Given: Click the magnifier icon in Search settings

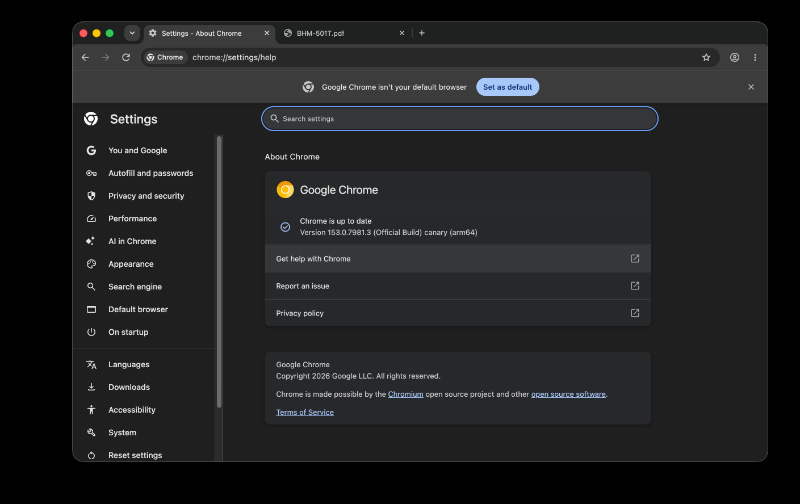Looking at the screenshot, I should (x=274, y=119).
